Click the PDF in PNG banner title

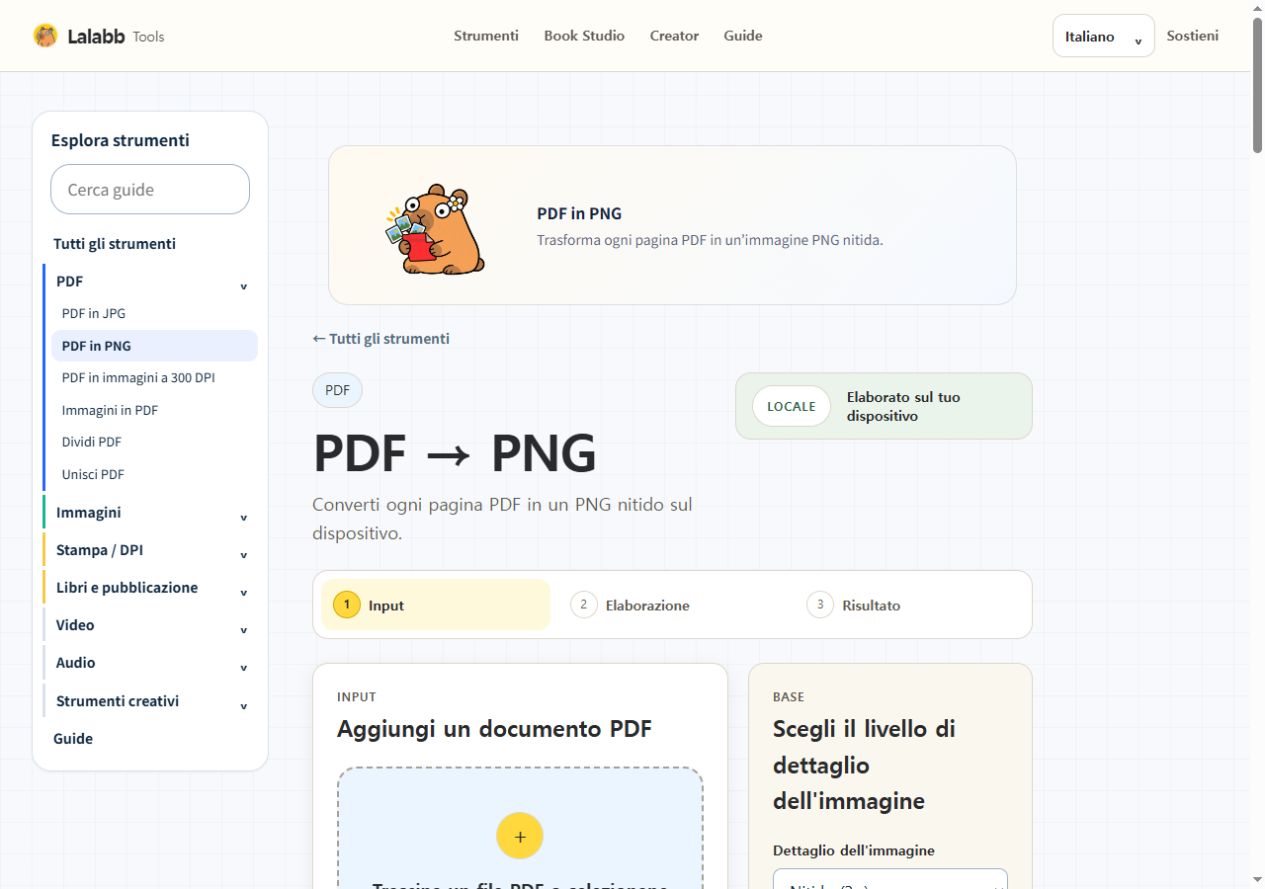click(579, 214)
